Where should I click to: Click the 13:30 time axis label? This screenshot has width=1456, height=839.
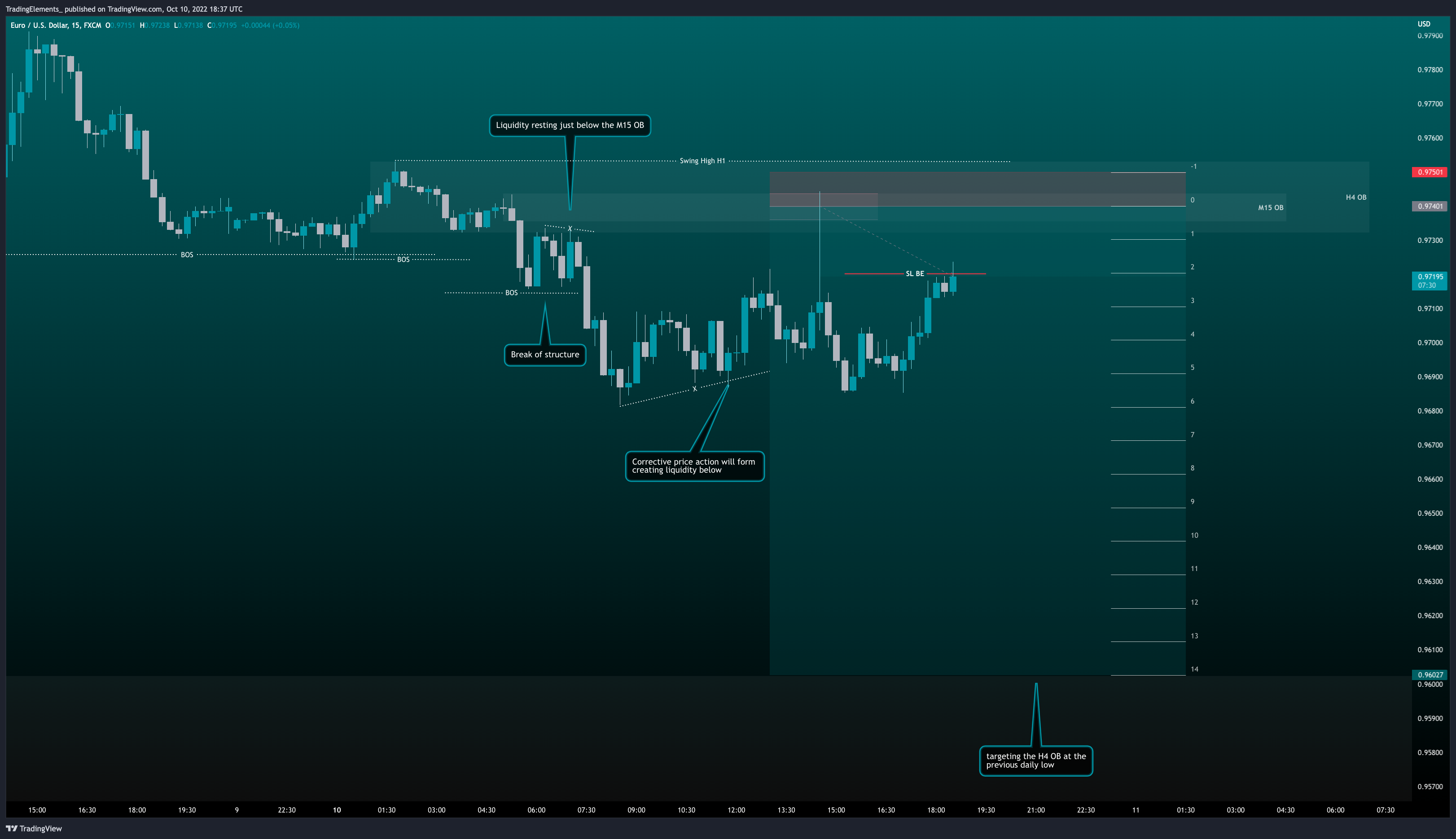tap(786, 810)
